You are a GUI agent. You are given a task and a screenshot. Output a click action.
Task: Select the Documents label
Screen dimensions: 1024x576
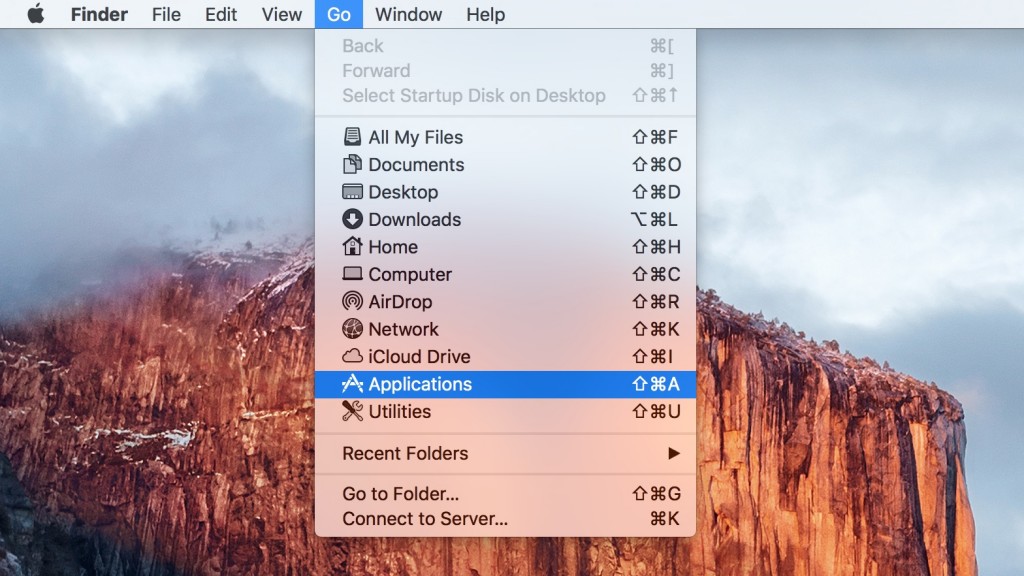point(416,165)
